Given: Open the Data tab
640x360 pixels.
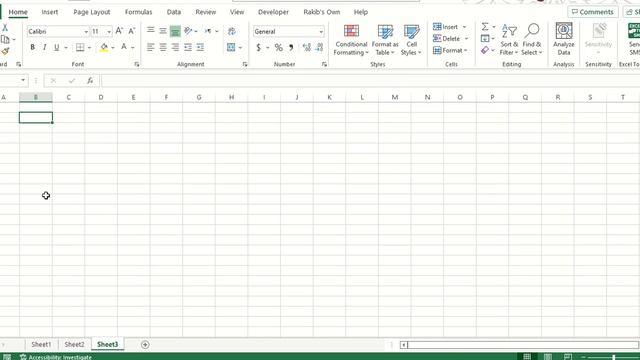Looking at the screenshot, I should tap(174, 12).
